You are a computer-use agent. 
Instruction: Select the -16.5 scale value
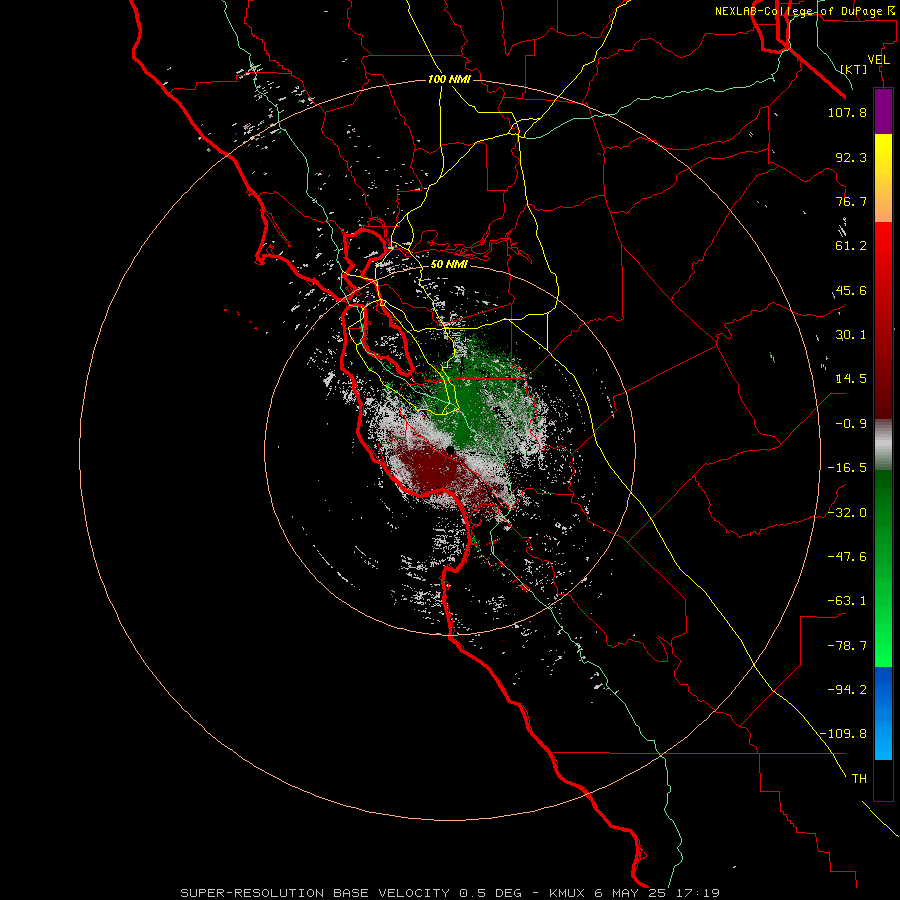coord(847,468)
